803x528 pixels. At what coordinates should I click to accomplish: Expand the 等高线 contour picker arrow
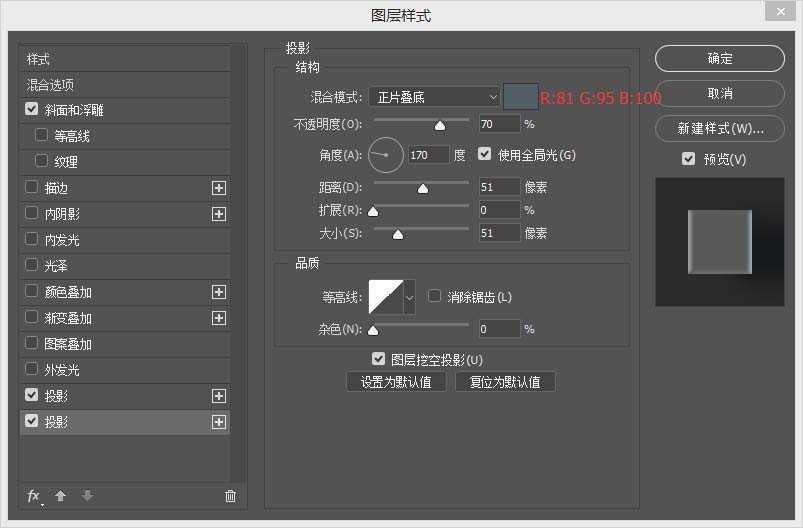click(x=409, y=296)
